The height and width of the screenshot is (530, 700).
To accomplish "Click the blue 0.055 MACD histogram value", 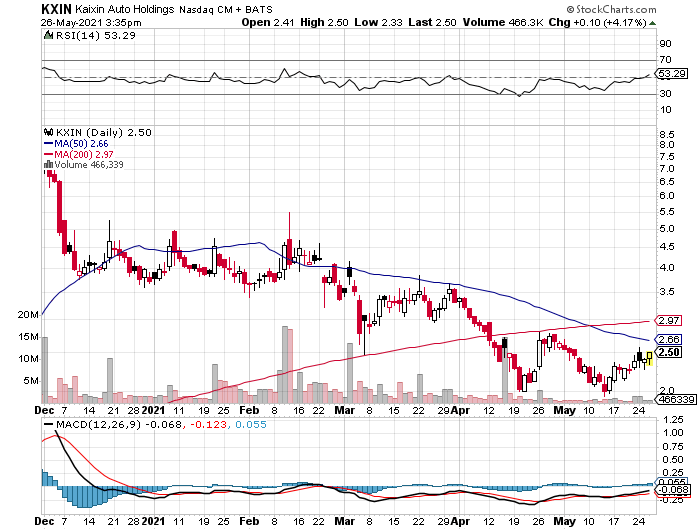I will (251, 425).
